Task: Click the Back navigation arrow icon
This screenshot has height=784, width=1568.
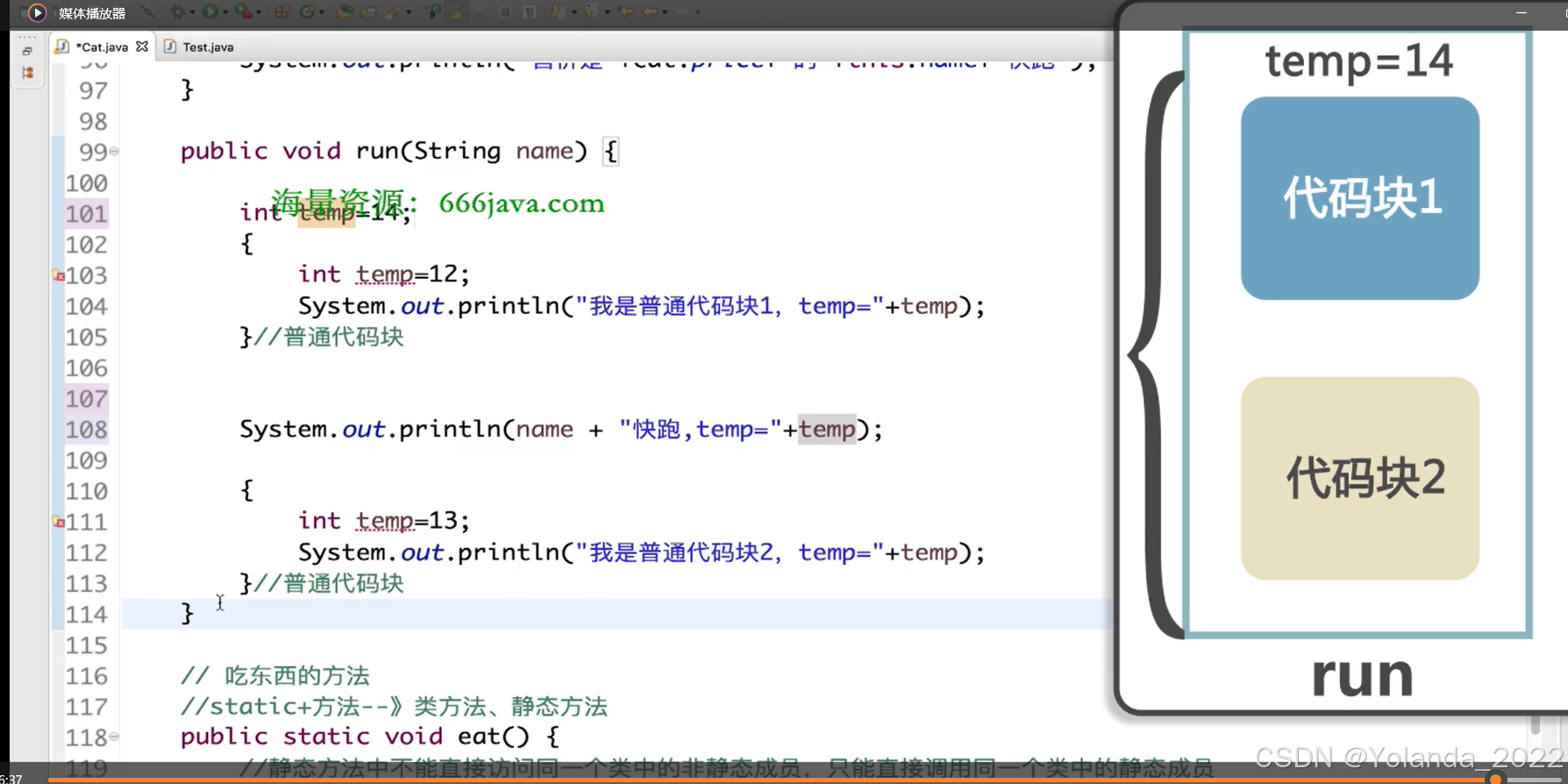Action: [650, 12]
